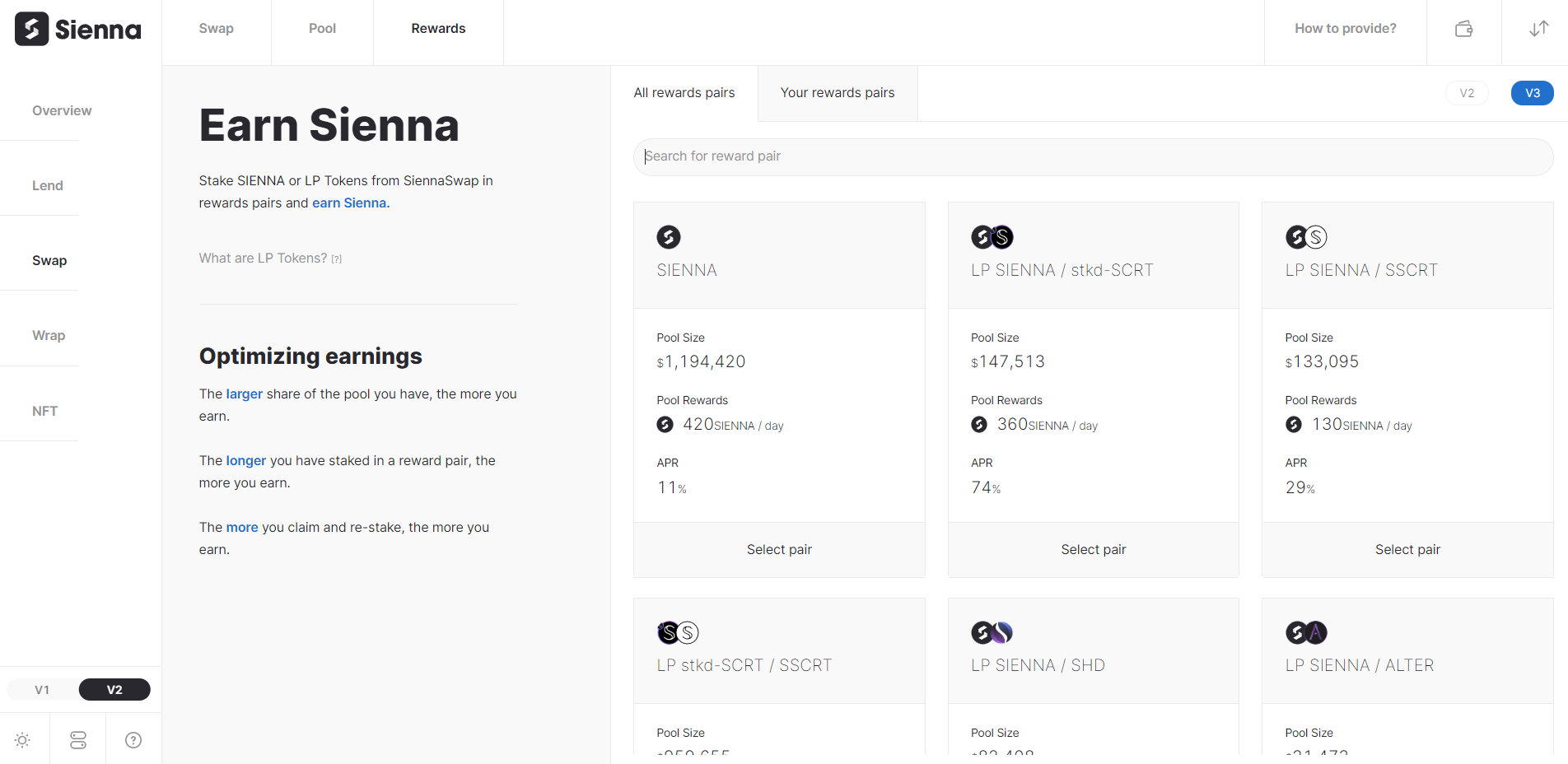The height and width of the screenshot is (764, 1568).
Task: Open the server settings icon in footer
Action: [78, 740]
